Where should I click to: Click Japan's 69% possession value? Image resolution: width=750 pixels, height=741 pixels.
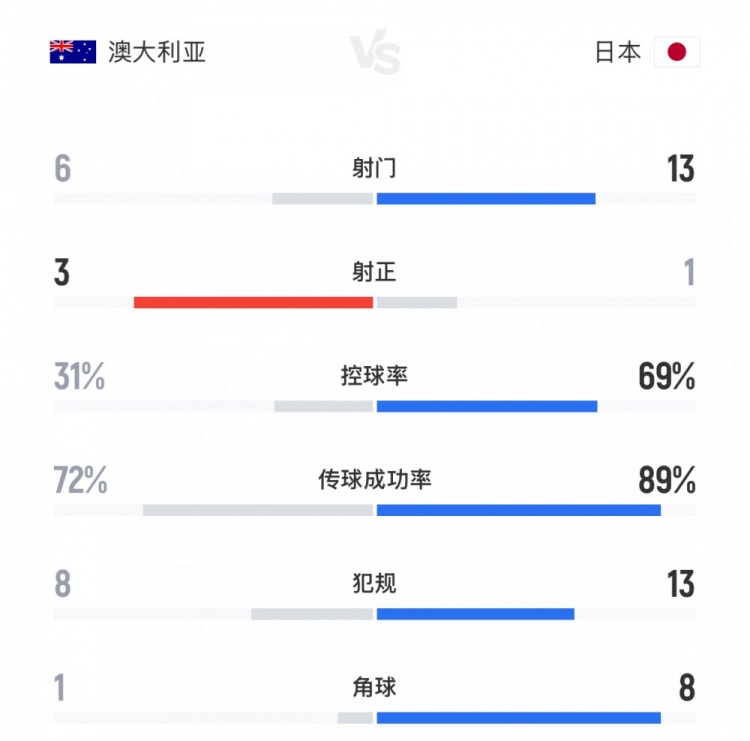666,377
